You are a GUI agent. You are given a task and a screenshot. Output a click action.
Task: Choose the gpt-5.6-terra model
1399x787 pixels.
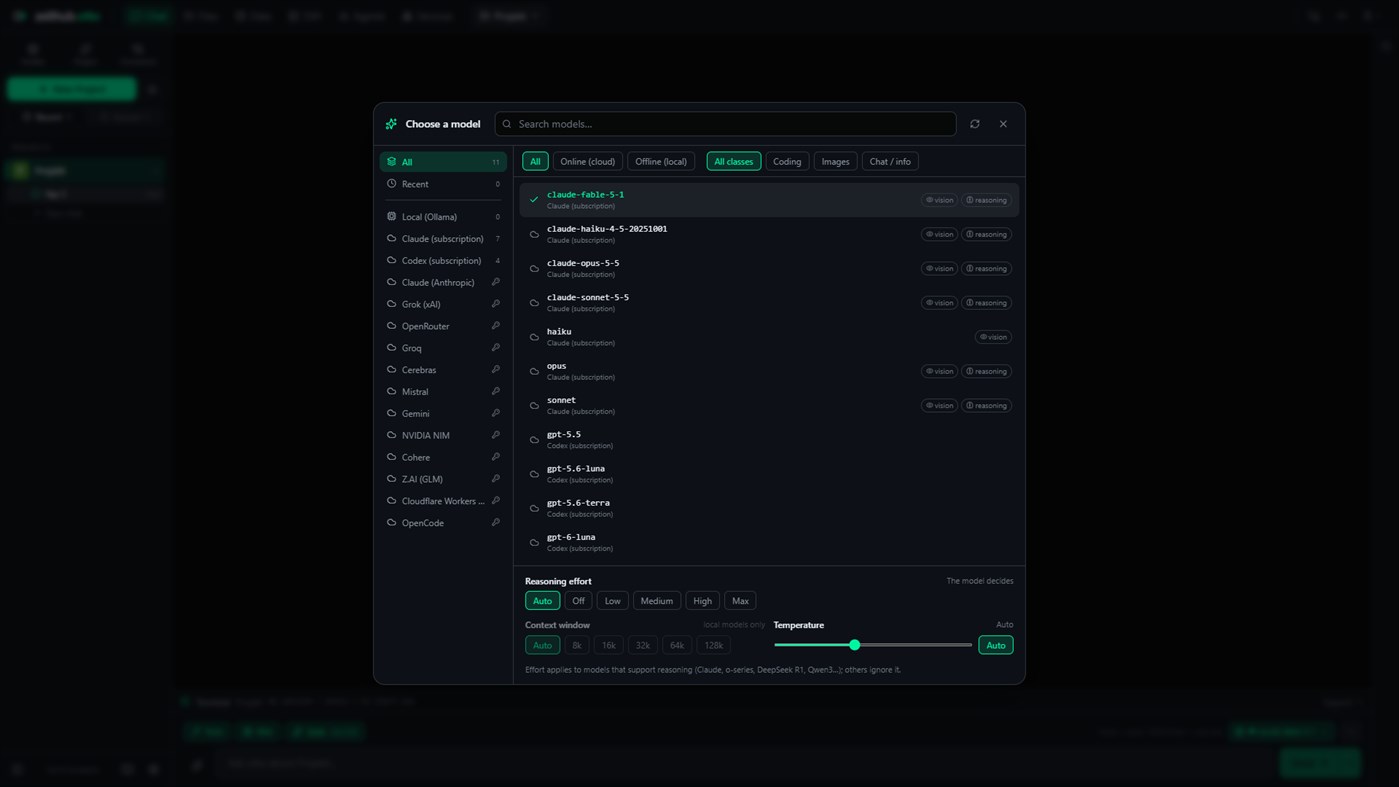pyautogui.click(x=769, y=508)
